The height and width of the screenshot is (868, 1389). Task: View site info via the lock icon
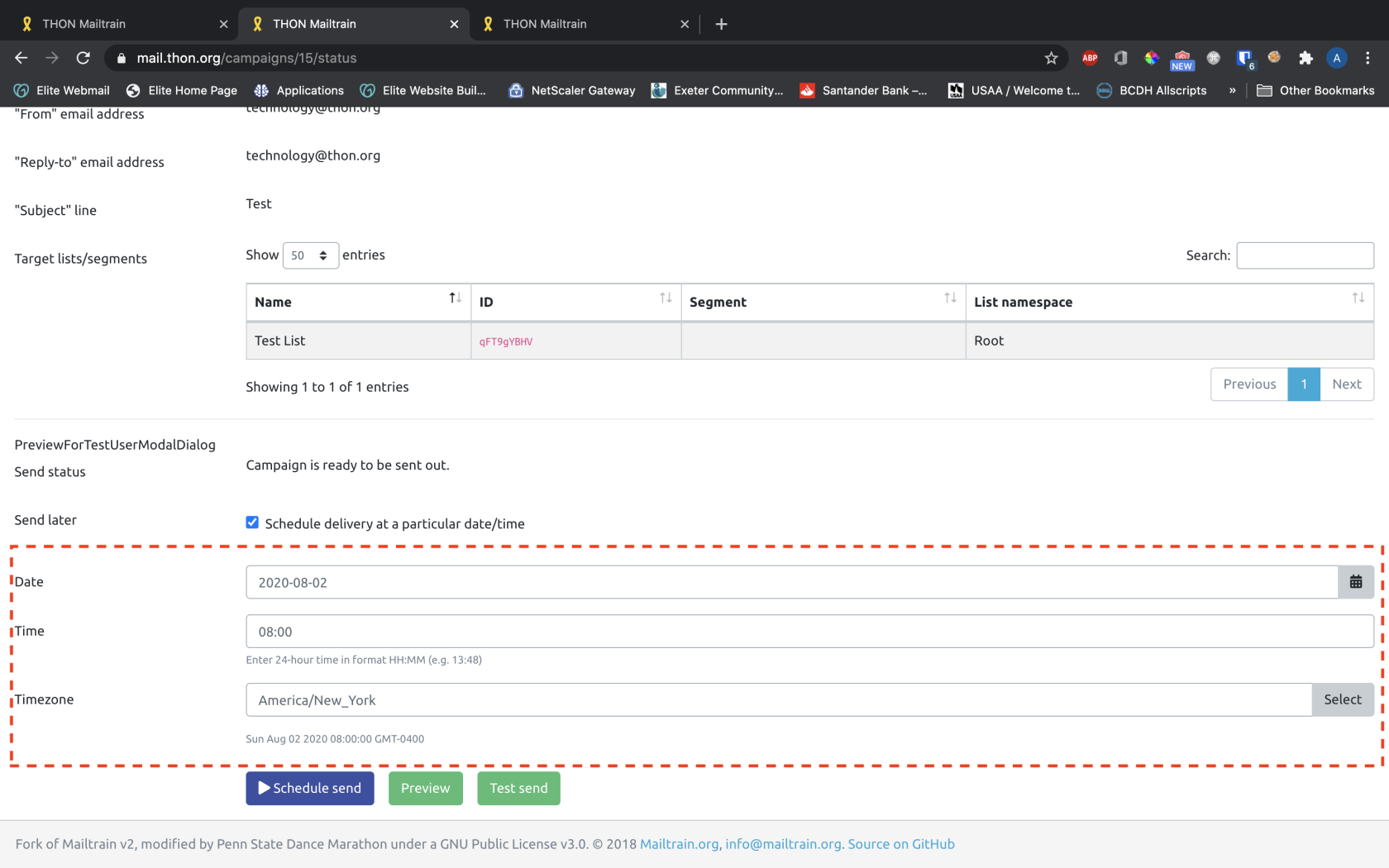(122, 58)
